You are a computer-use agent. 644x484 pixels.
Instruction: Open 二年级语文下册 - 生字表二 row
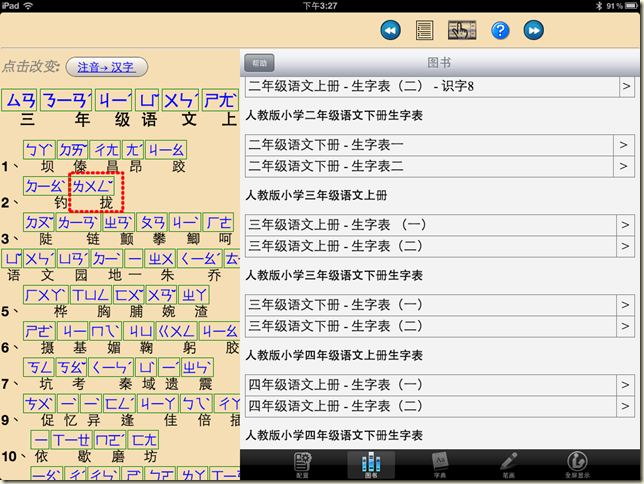point(440,166)
